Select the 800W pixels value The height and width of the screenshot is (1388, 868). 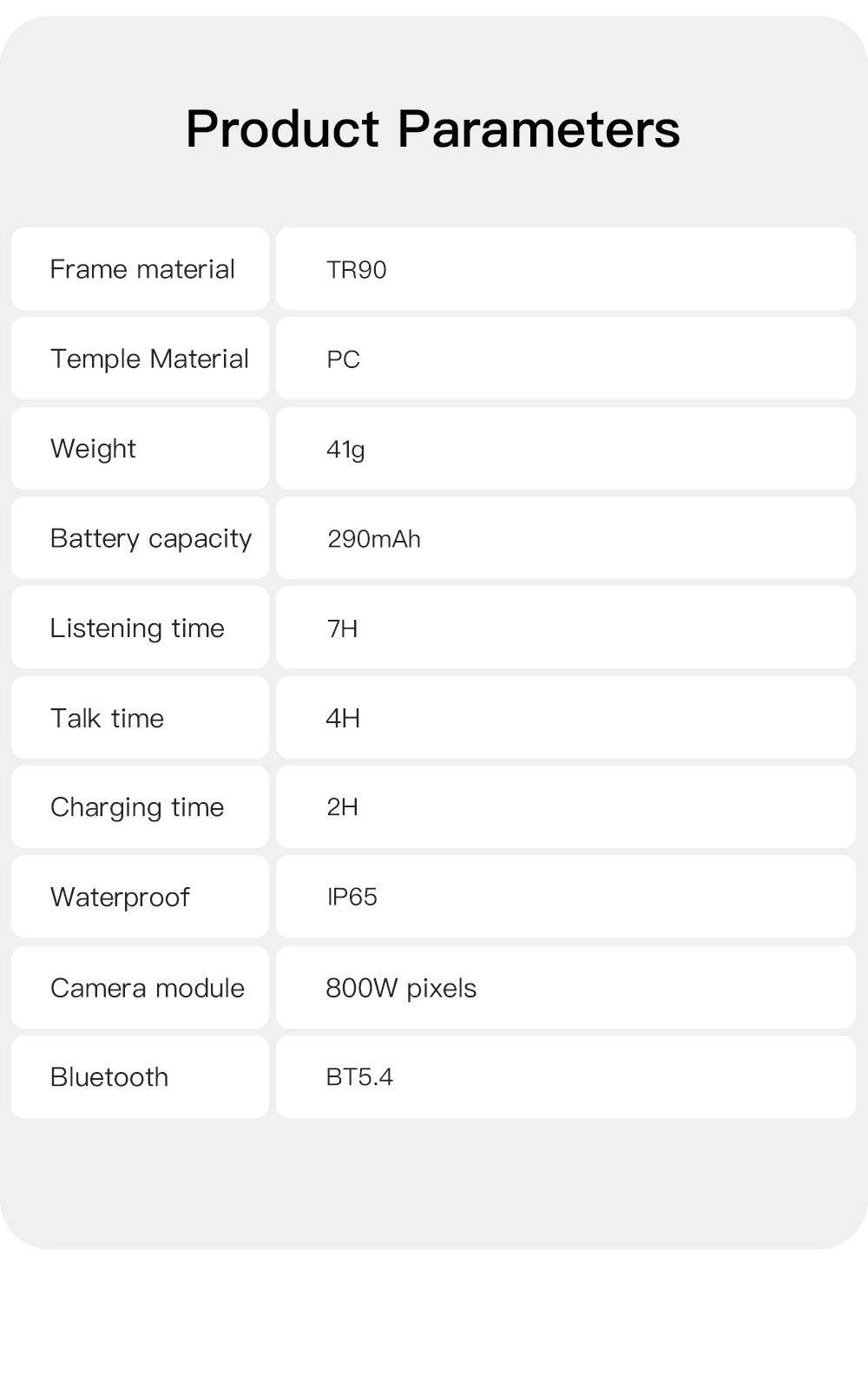tap(401, 988)
